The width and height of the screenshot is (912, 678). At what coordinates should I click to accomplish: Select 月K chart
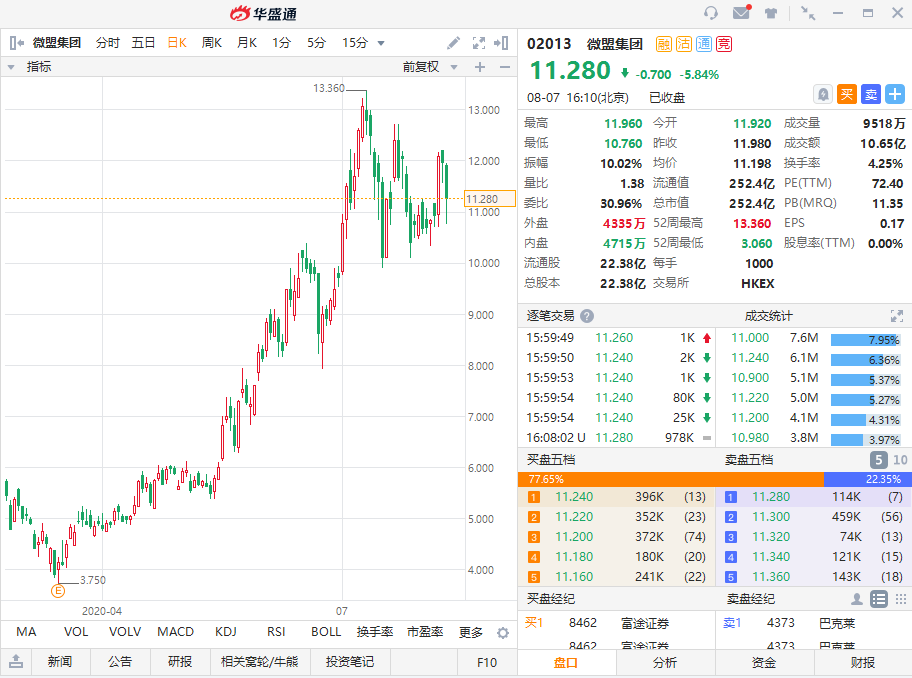[x=247, y=43]
